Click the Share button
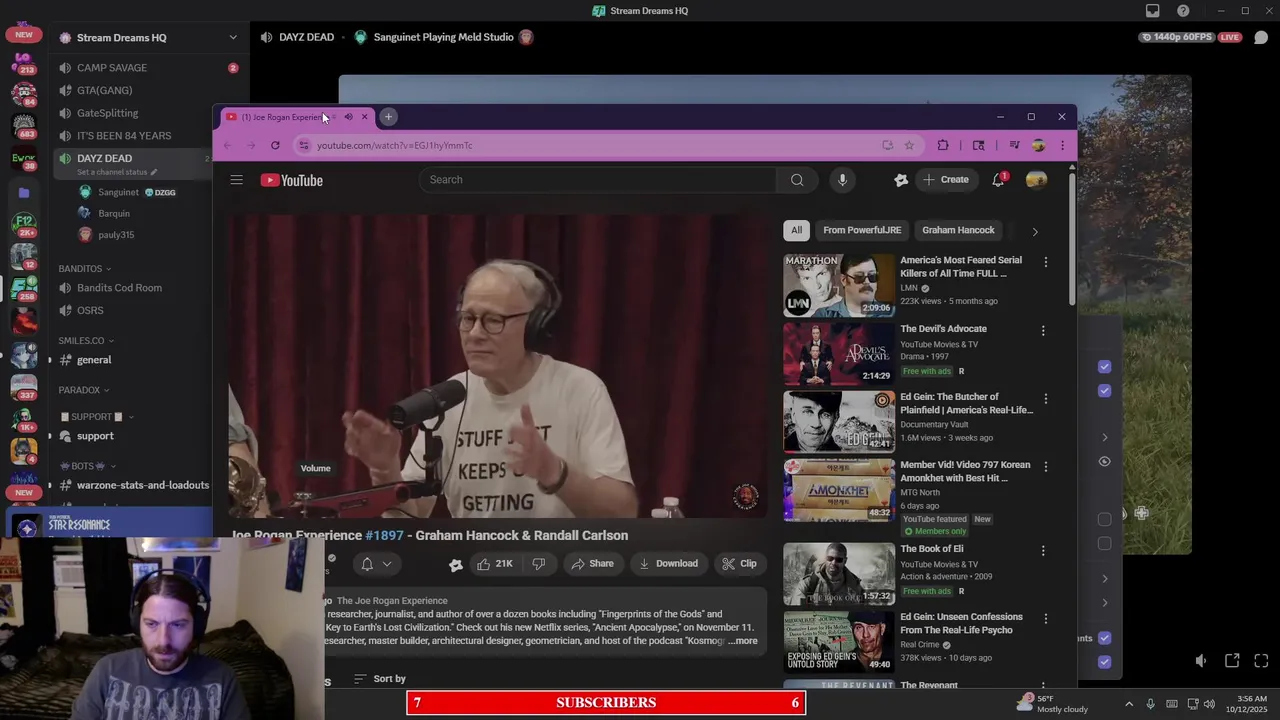 pos(592,564)
